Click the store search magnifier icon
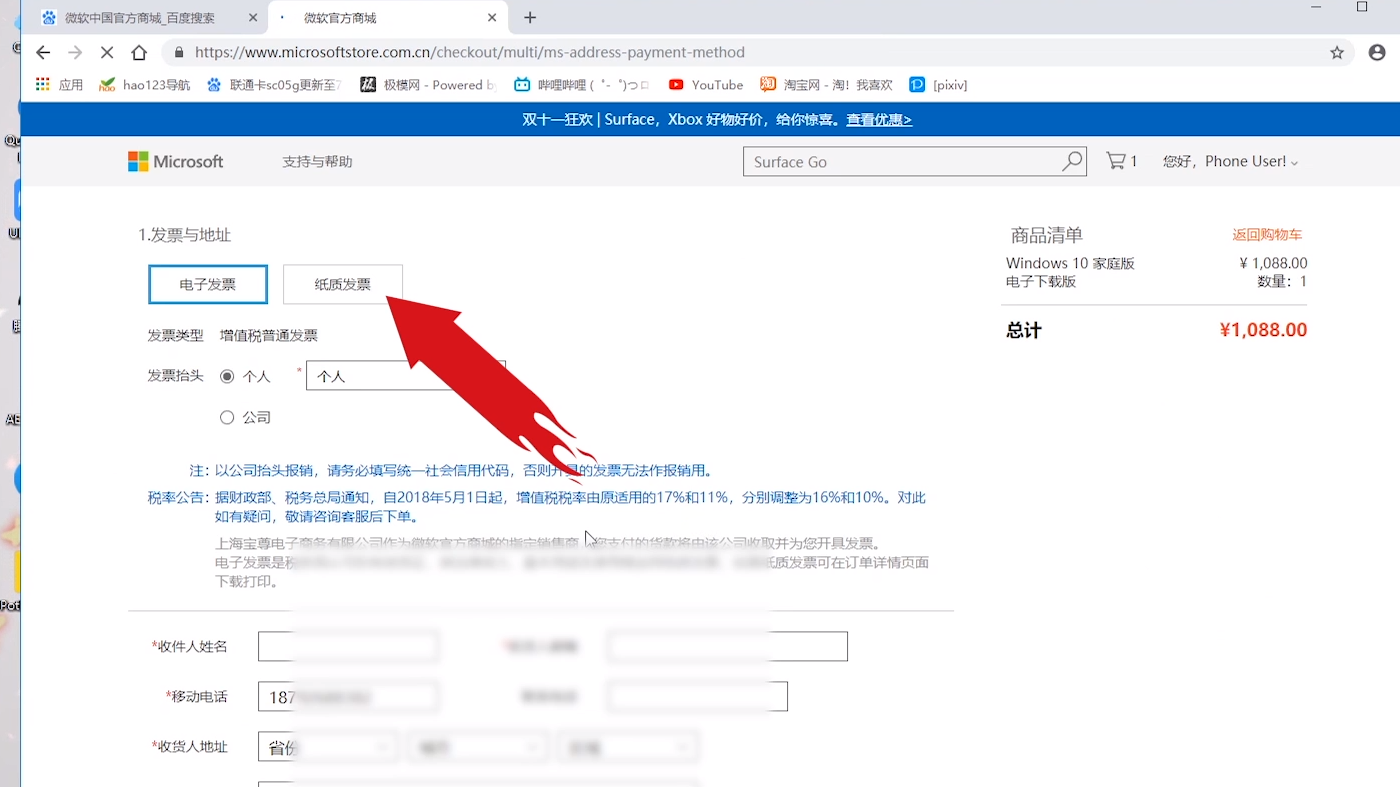1400x787 pixels. tap(1072, 161)
